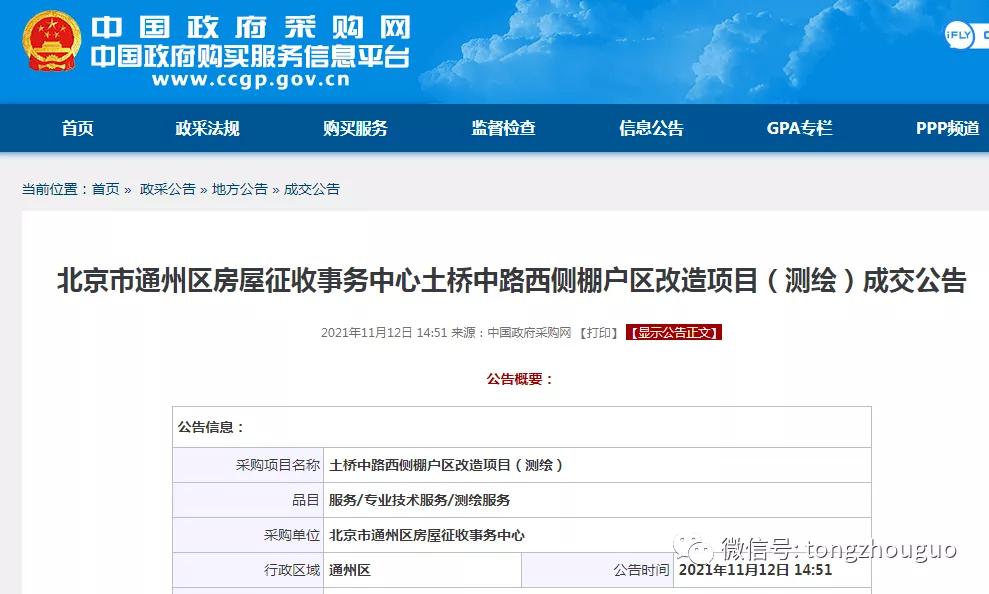Click the 首页 breadcrumb link
989x594 pixels.
(107, 188)
